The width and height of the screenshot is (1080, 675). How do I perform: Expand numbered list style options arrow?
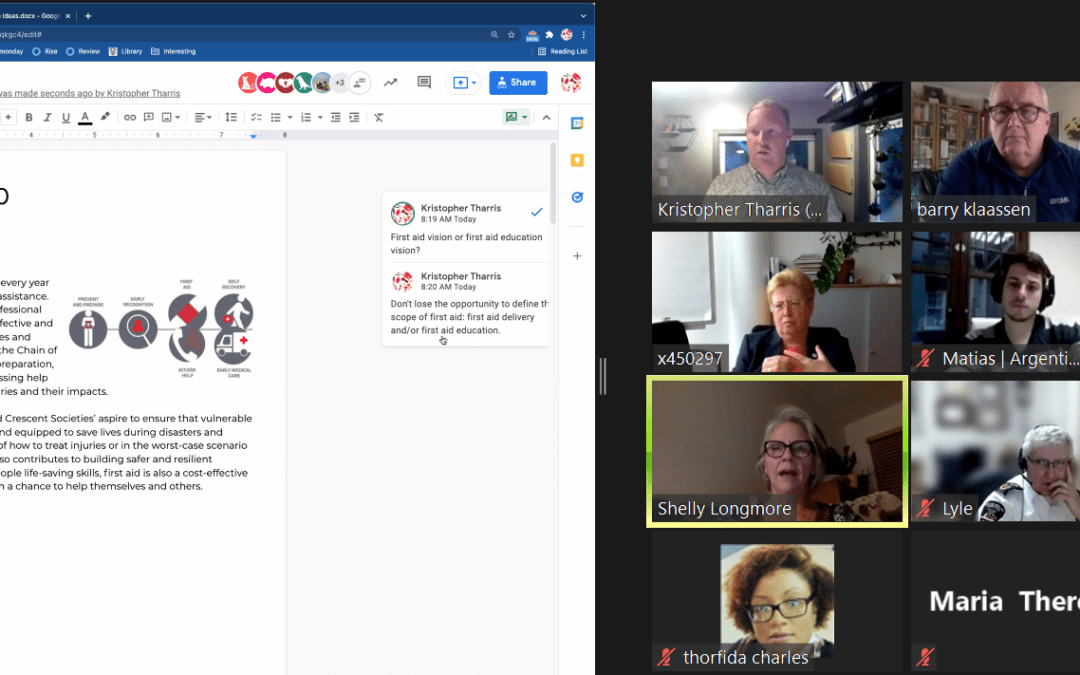coord(320,118)
